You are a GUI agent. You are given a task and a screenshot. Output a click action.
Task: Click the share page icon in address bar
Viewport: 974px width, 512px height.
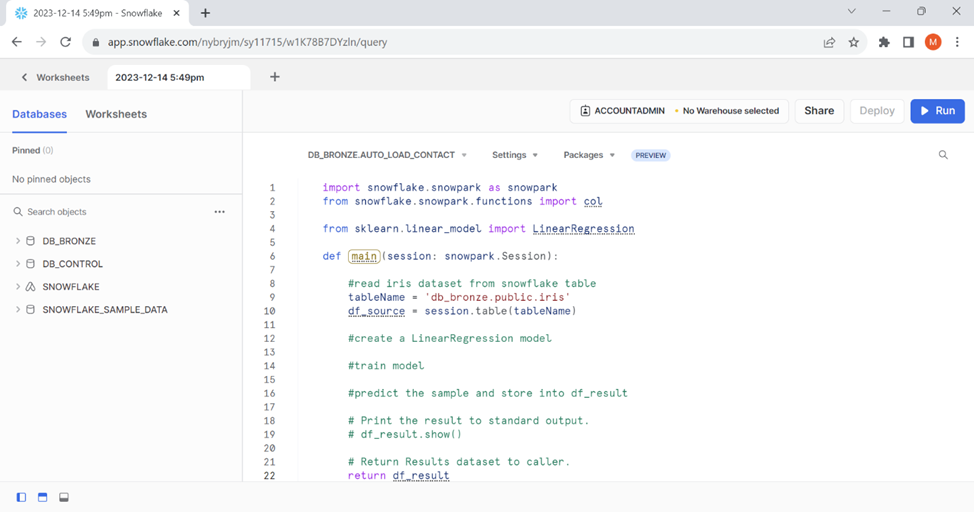tap(829, 42)
